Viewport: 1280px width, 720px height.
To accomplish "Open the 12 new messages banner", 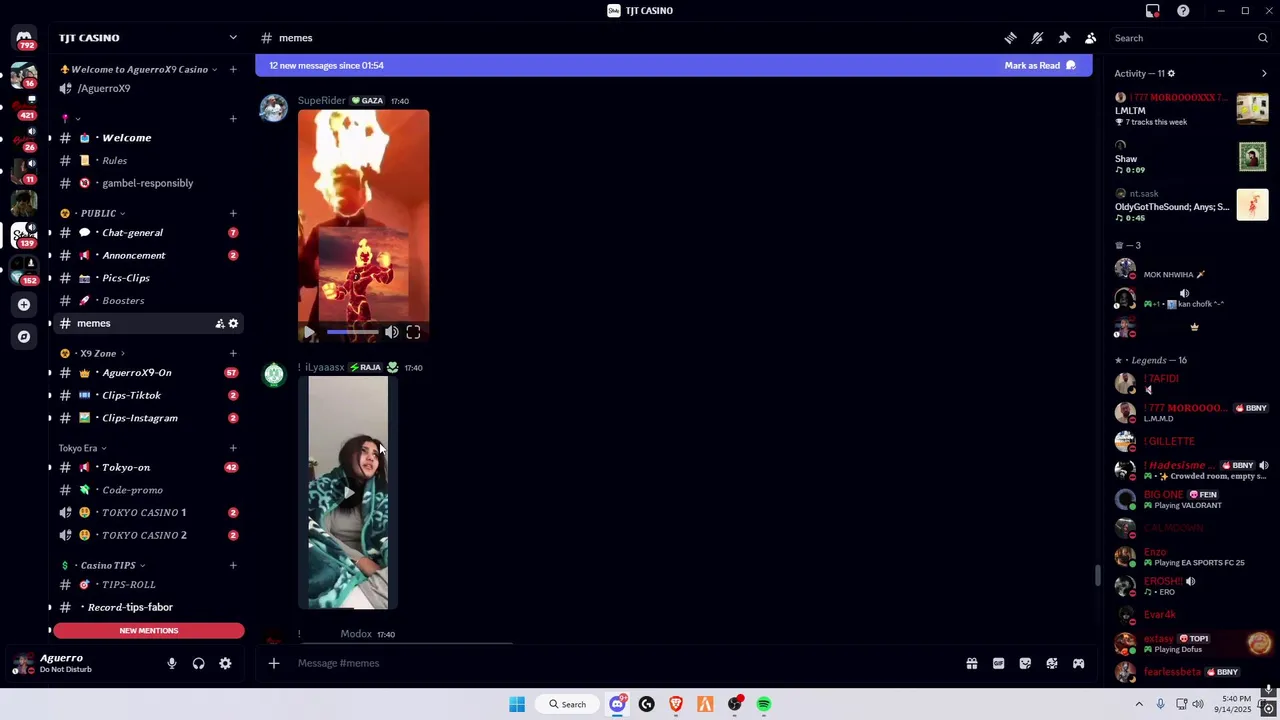I will coord(674,66).
